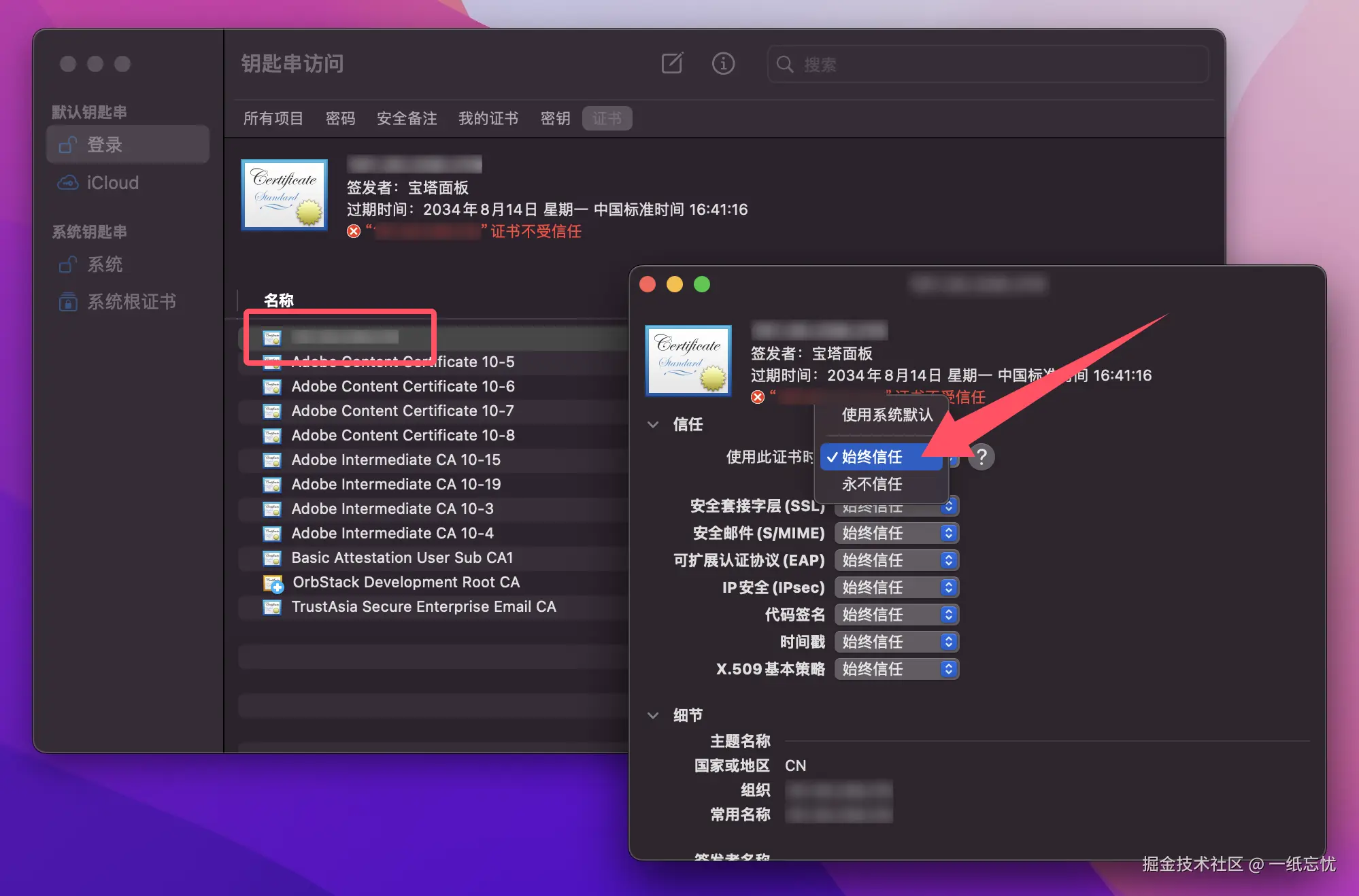The width and height of the screenshot is (1359, 896).
Task: Click the large certificate thumbnail in the detail dialog
Action: 688,361
